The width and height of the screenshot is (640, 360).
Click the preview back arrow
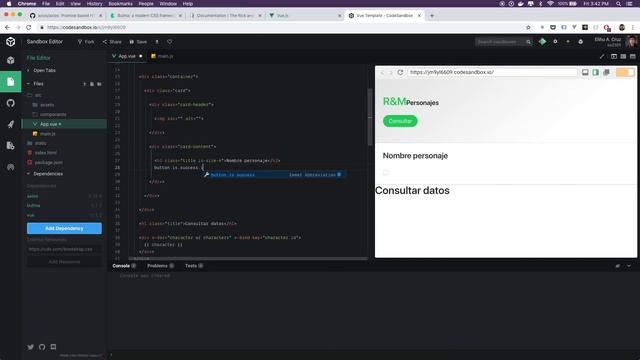point(382,72)
